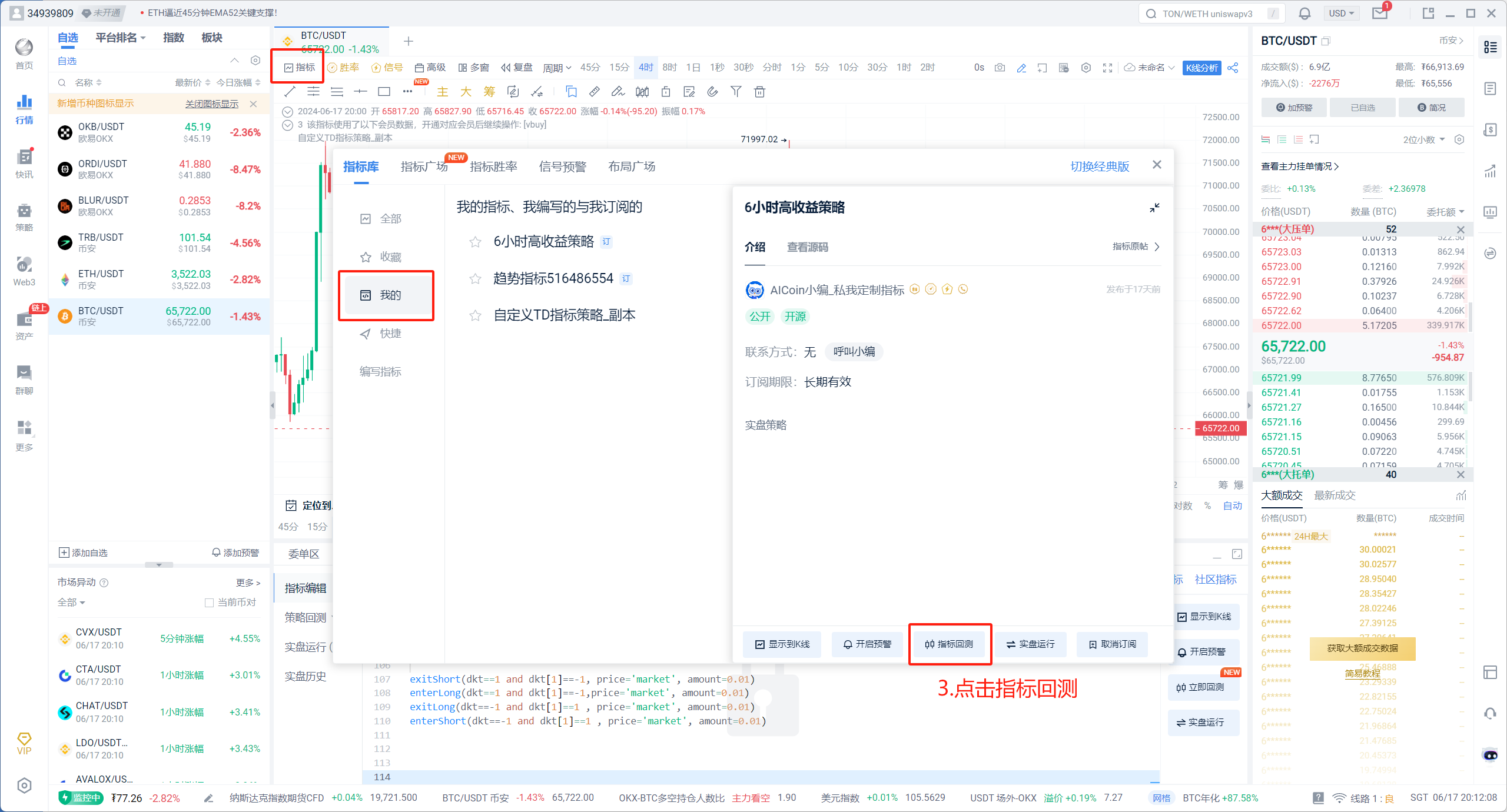The image size is (1507, 812).
Task: Click the chart screenshot camera icon
Action: coord(1000,68)
